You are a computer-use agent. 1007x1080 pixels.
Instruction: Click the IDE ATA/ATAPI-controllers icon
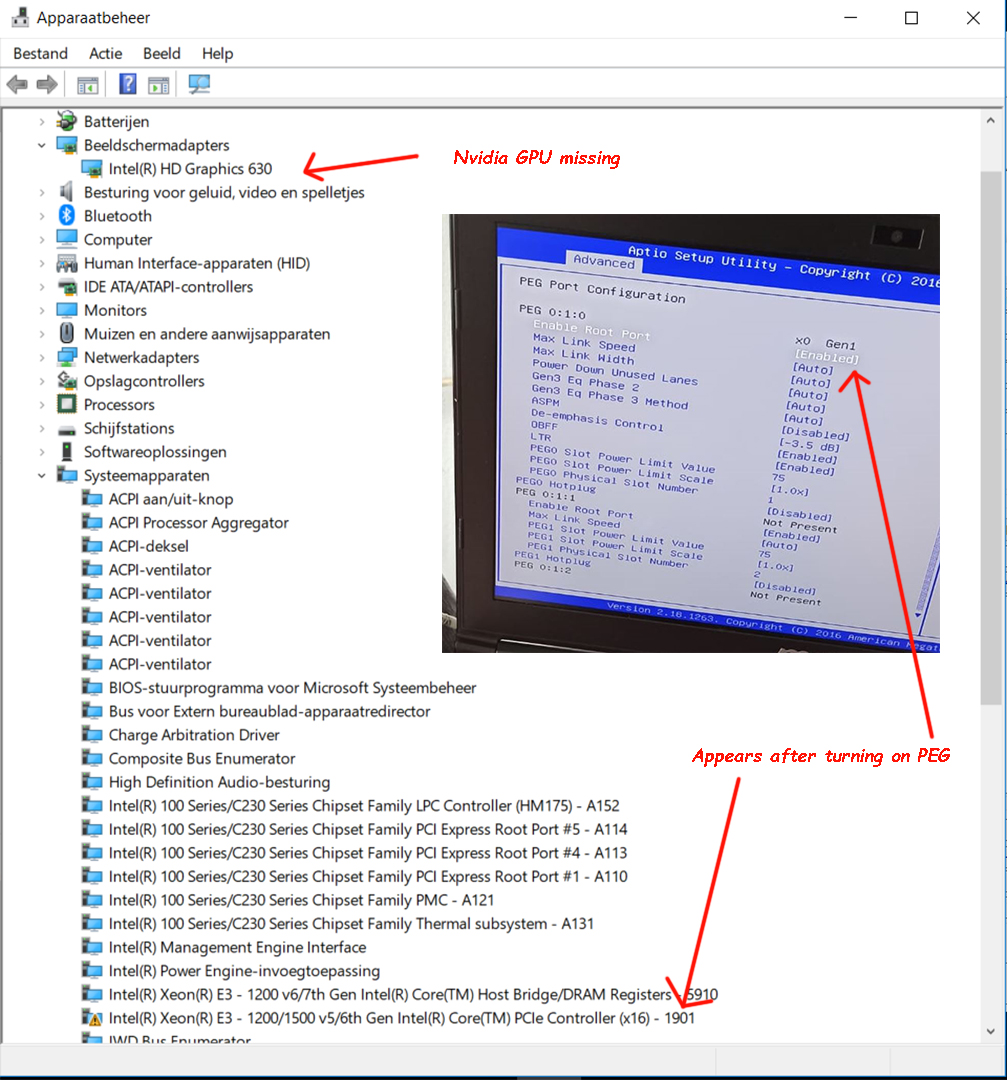(67, 287)
